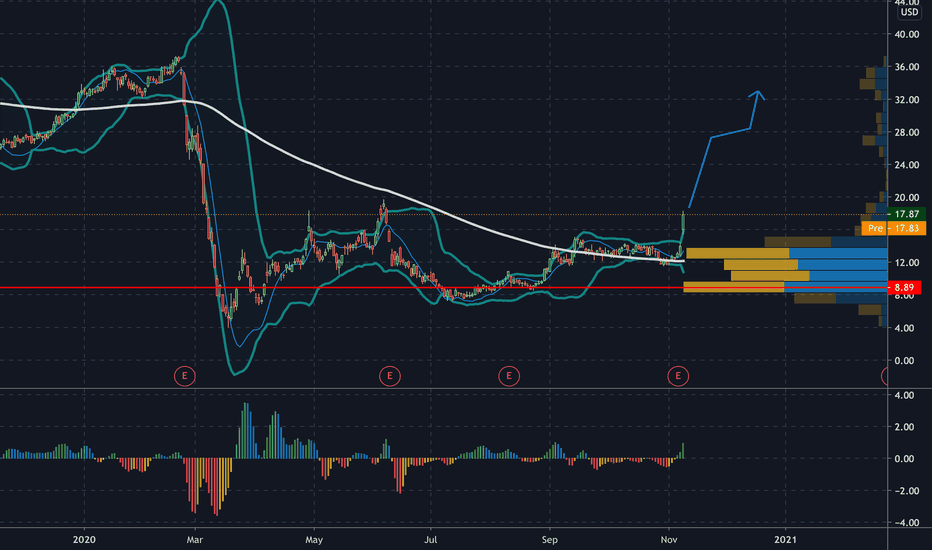Click the 24.00 price axis label
Viewport: 932px width, 550px height.
pos(906,165)
